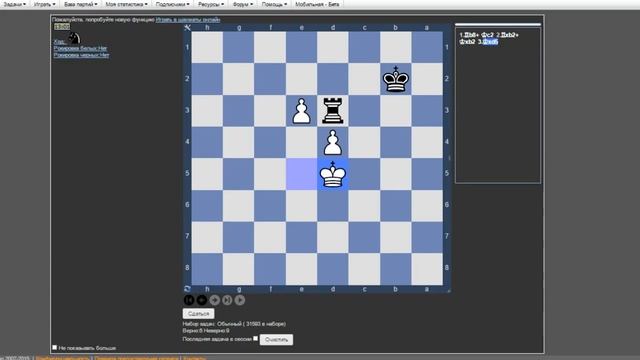Expand the Моя статистика menu
Screen dimensions: 640x360
point(127,4)
